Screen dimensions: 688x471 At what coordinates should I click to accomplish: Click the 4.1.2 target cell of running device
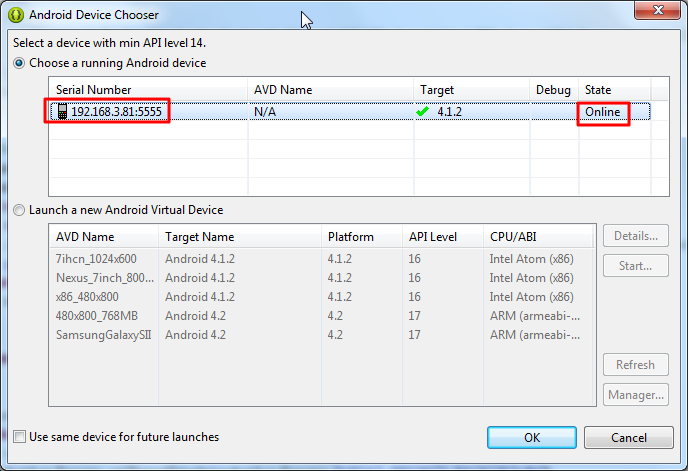[449, 111]
